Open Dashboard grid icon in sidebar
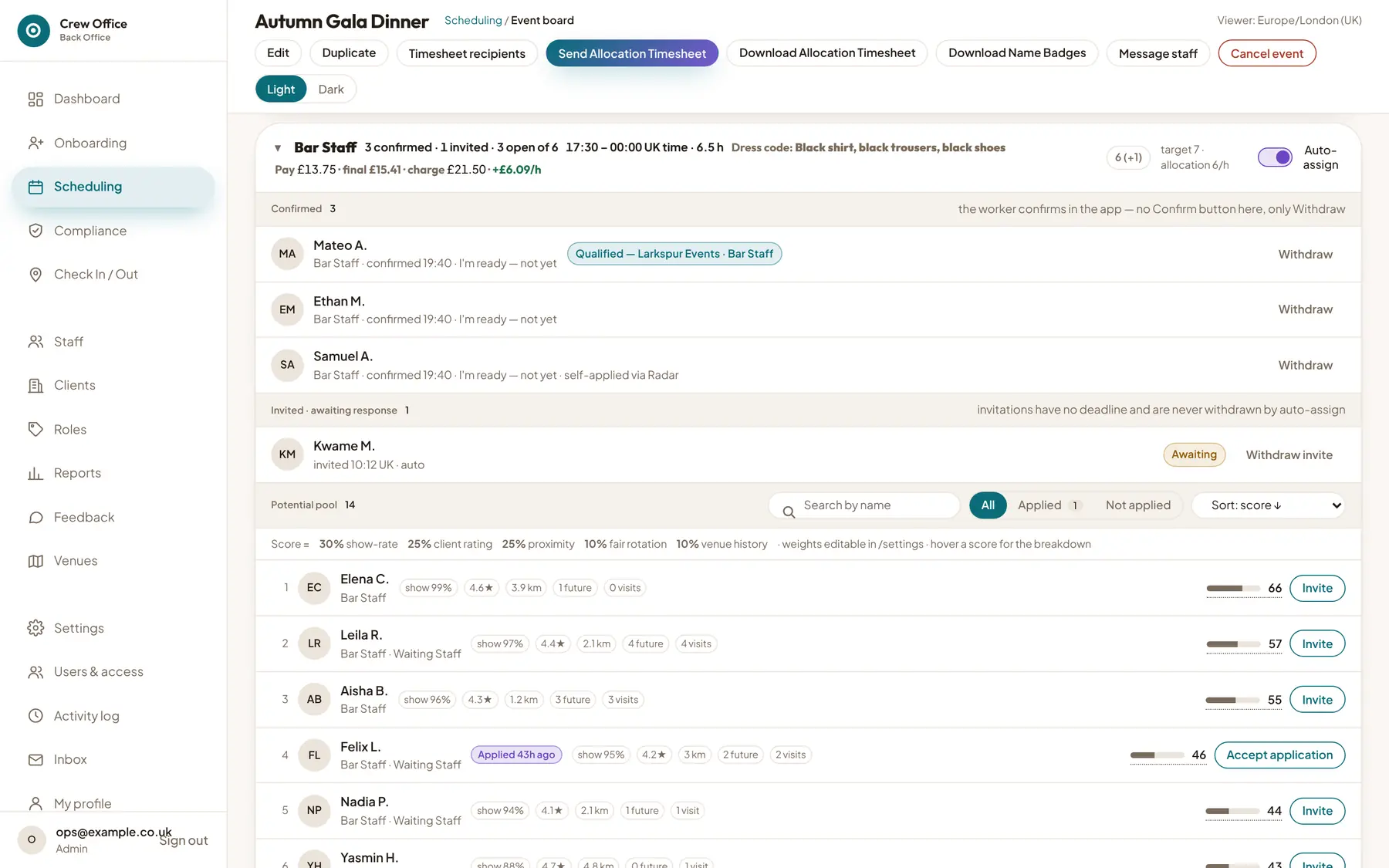The width and height of the screenshot is (1389, 868). point(35,99)
